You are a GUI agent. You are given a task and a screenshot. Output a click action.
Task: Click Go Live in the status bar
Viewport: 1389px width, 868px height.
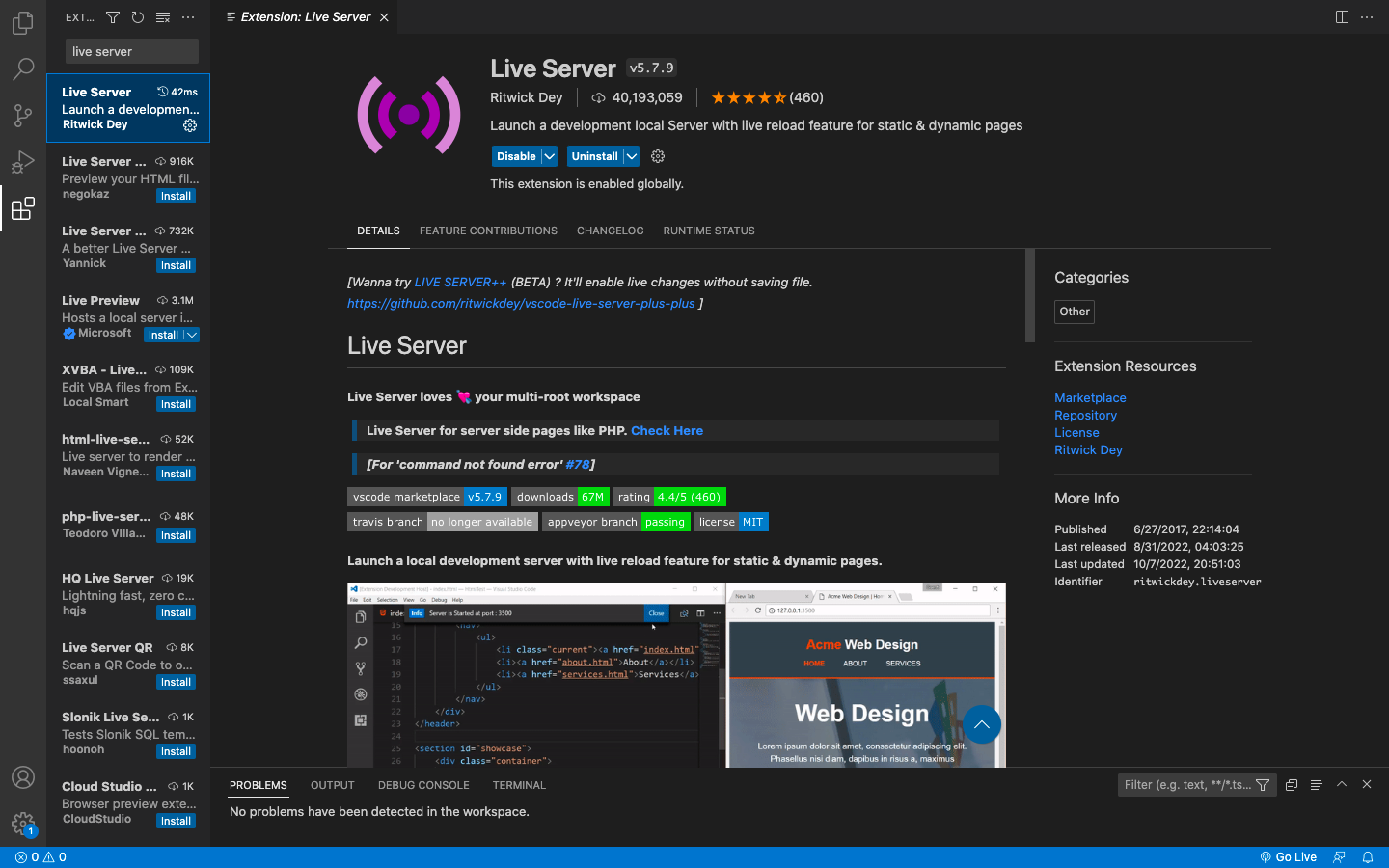coord(1288,856)
